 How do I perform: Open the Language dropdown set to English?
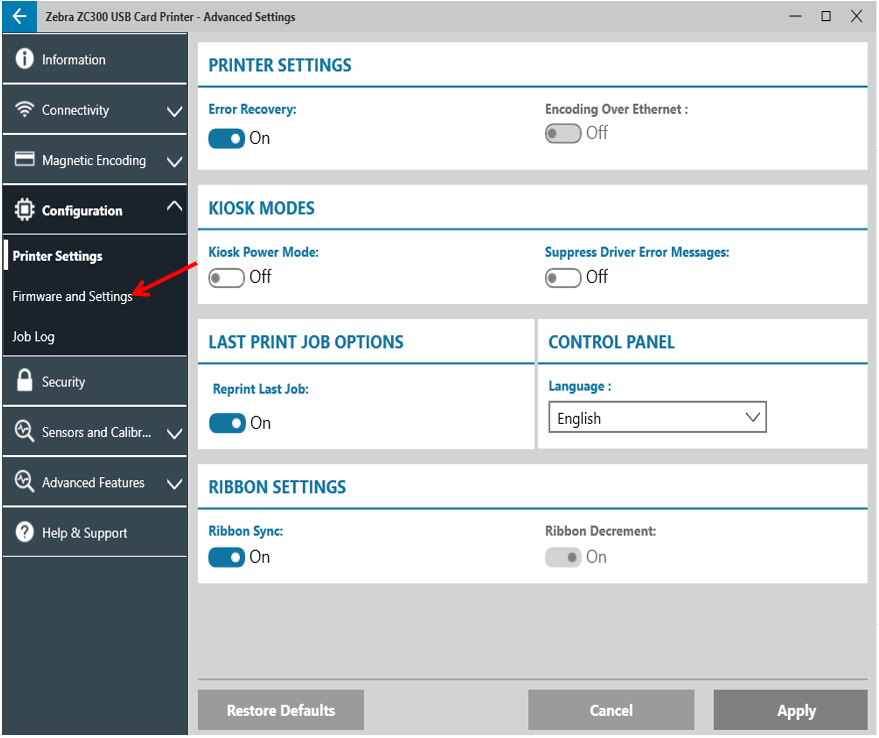pos(657,417)
